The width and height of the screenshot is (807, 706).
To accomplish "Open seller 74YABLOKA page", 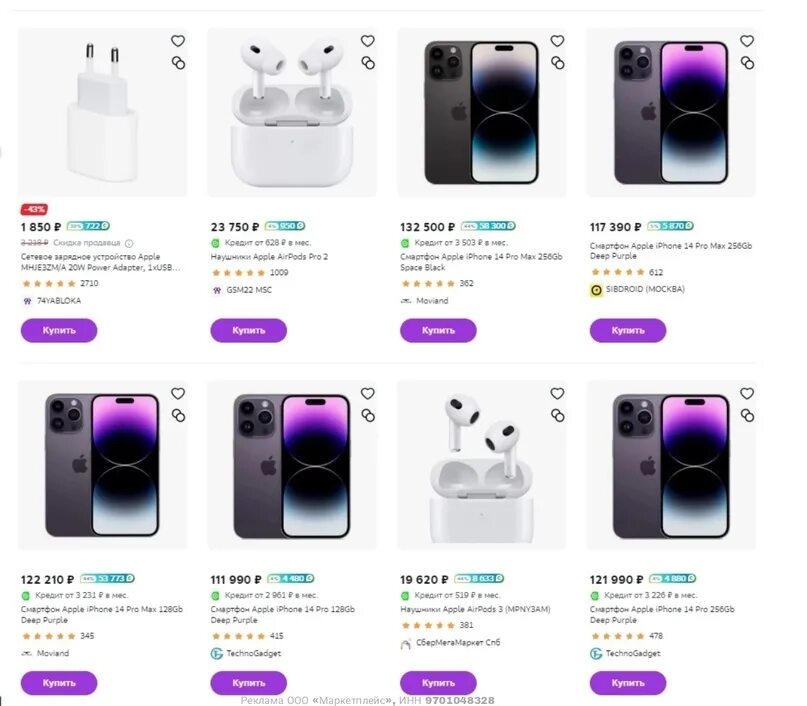I will [x=59, y=300].
